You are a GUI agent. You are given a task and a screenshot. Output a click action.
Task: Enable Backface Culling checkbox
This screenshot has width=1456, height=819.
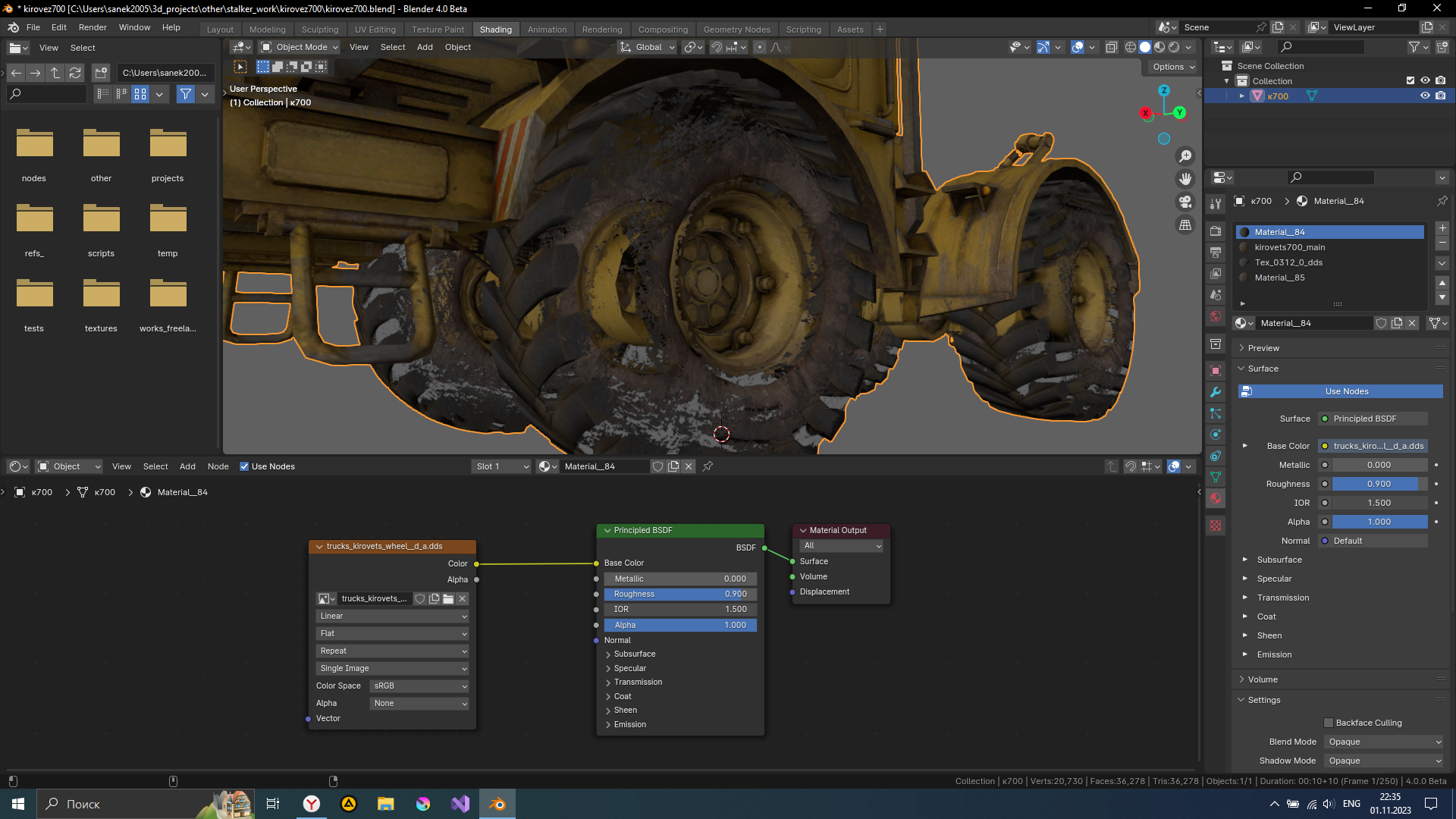(1329, 723)
